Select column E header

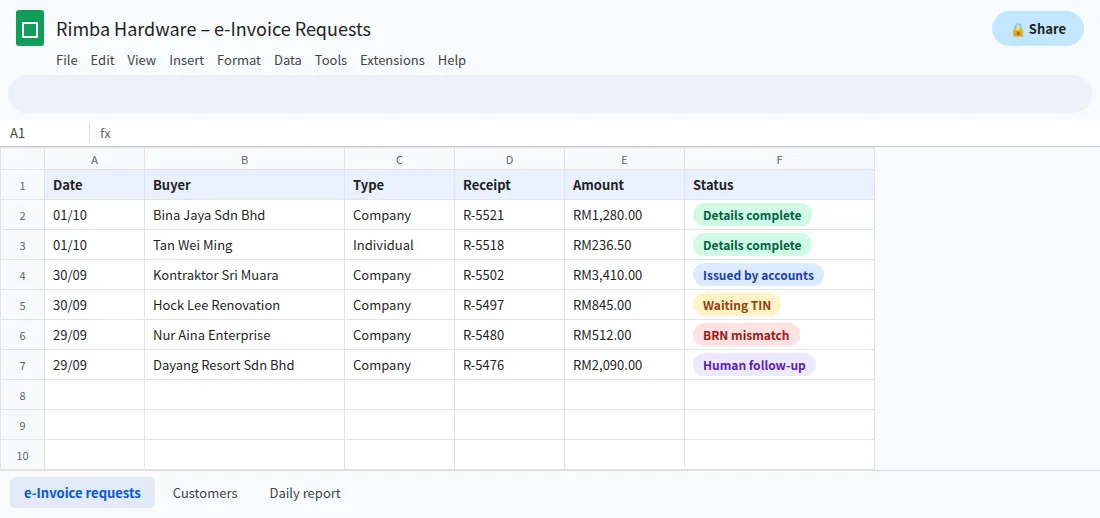(x=625, y=159)
